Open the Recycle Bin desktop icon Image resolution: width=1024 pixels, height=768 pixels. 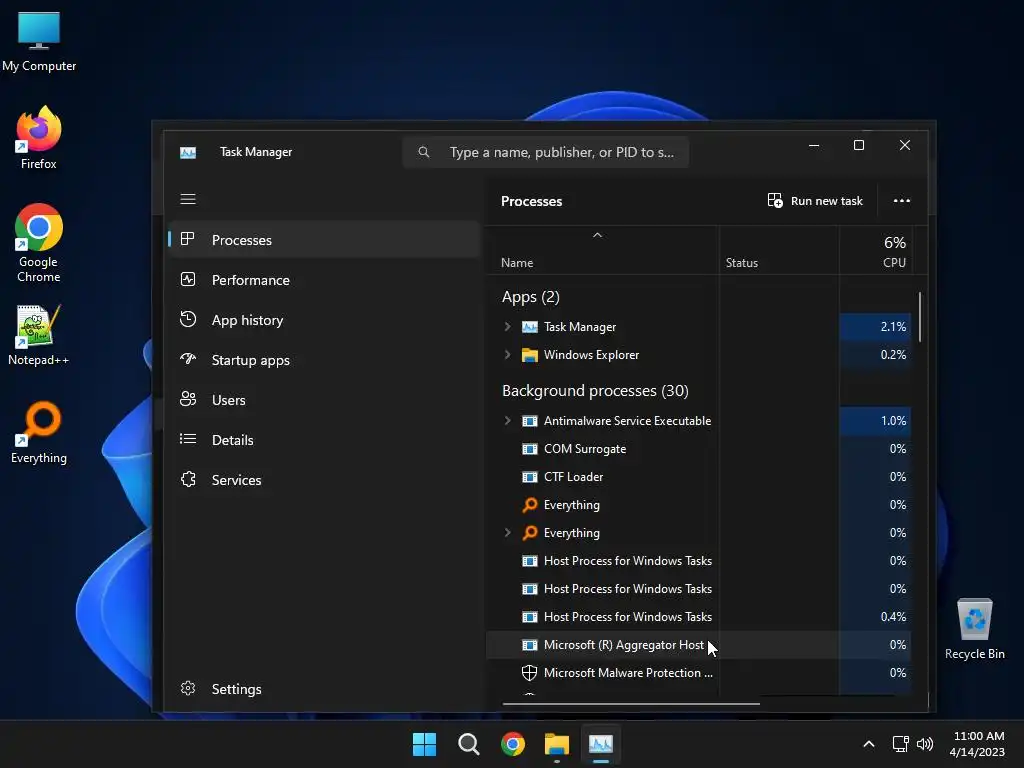pos(974,629)
